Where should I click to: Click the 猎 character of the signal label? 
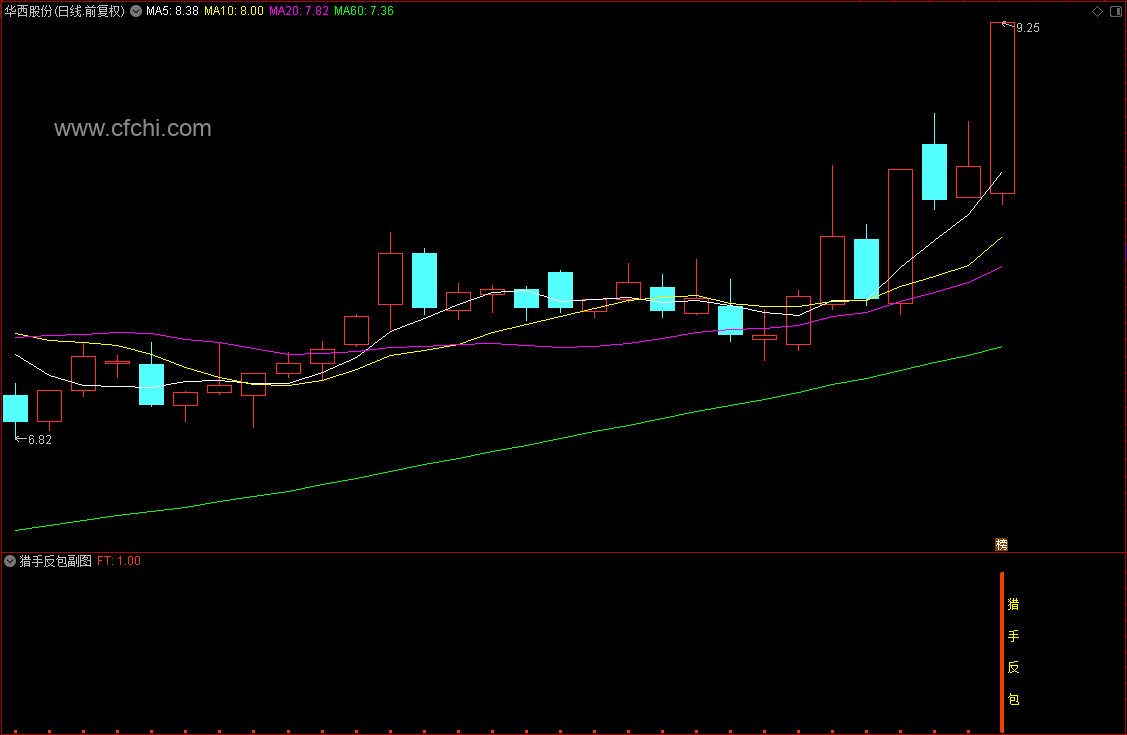click(1013, 604)
